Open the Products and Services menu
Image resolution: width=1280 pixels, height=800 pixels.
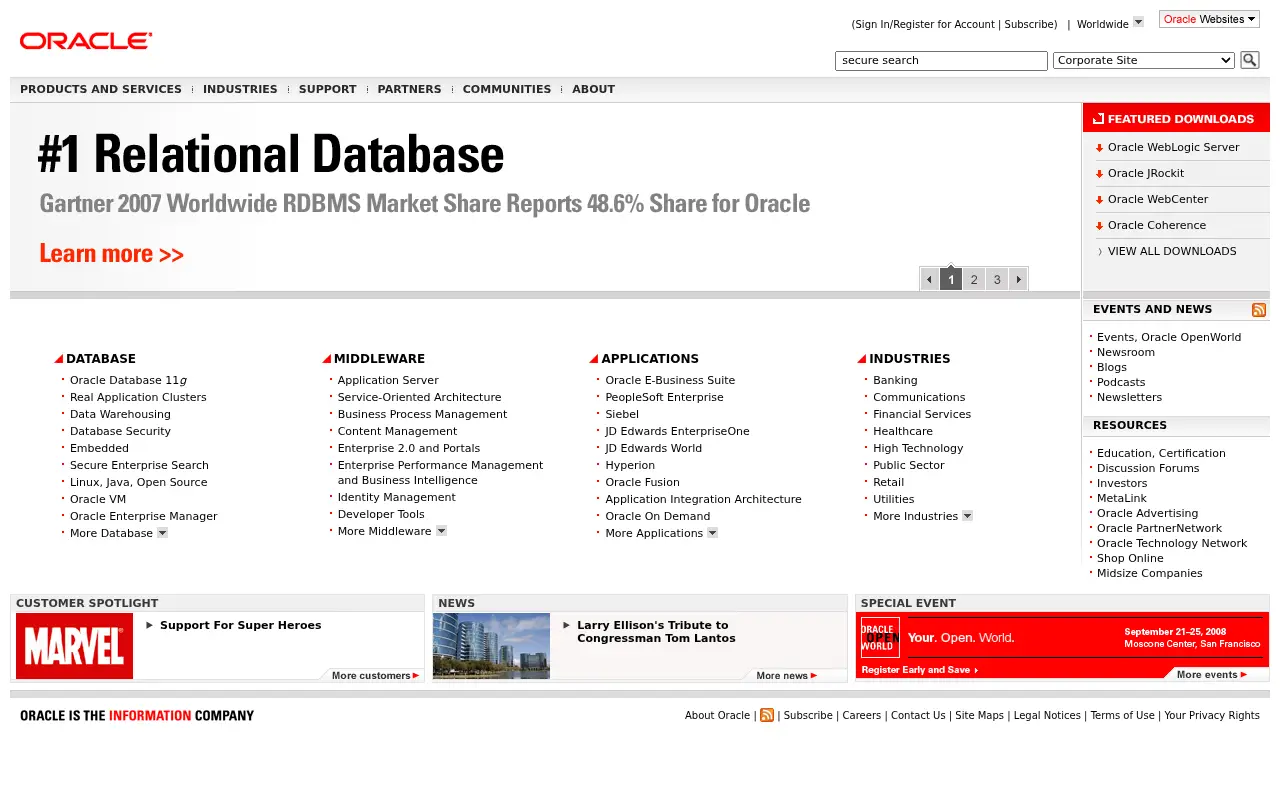click(101, 89)
